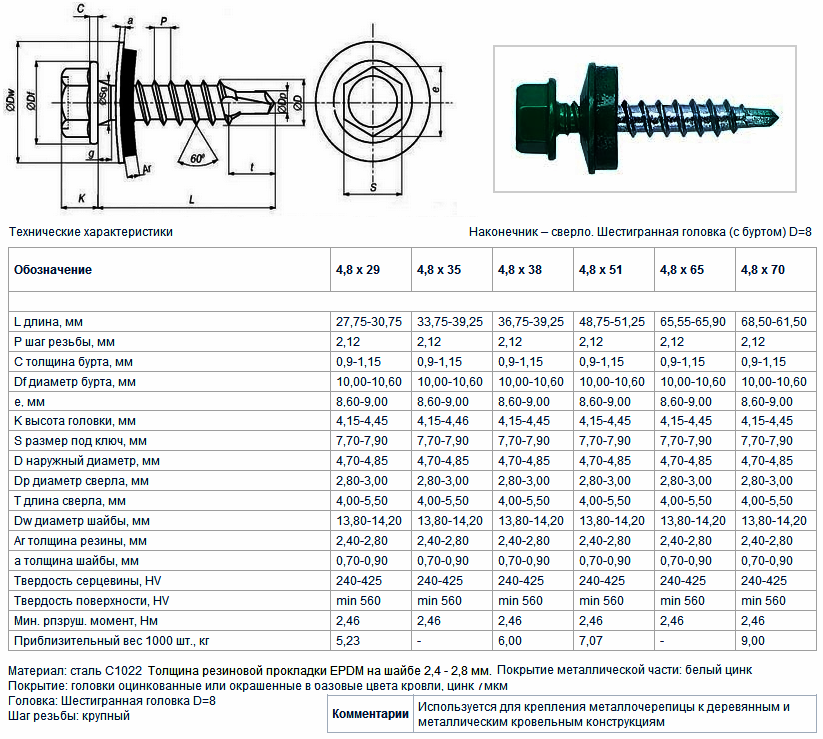Click the 'Технические характеристики' heading

coord(90,232)
